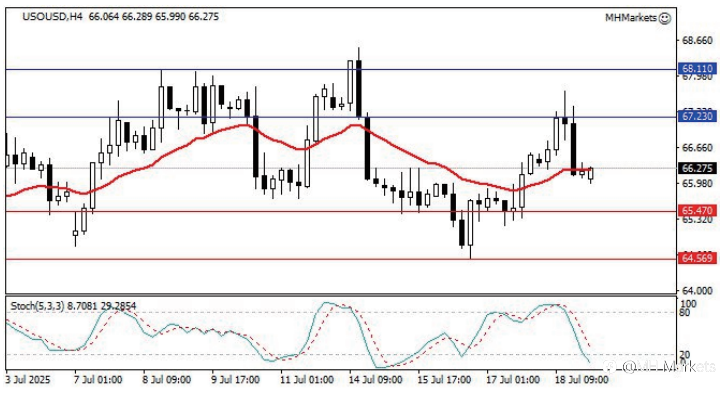Click the 3 Jul 2025 date label

coord(28,380)
